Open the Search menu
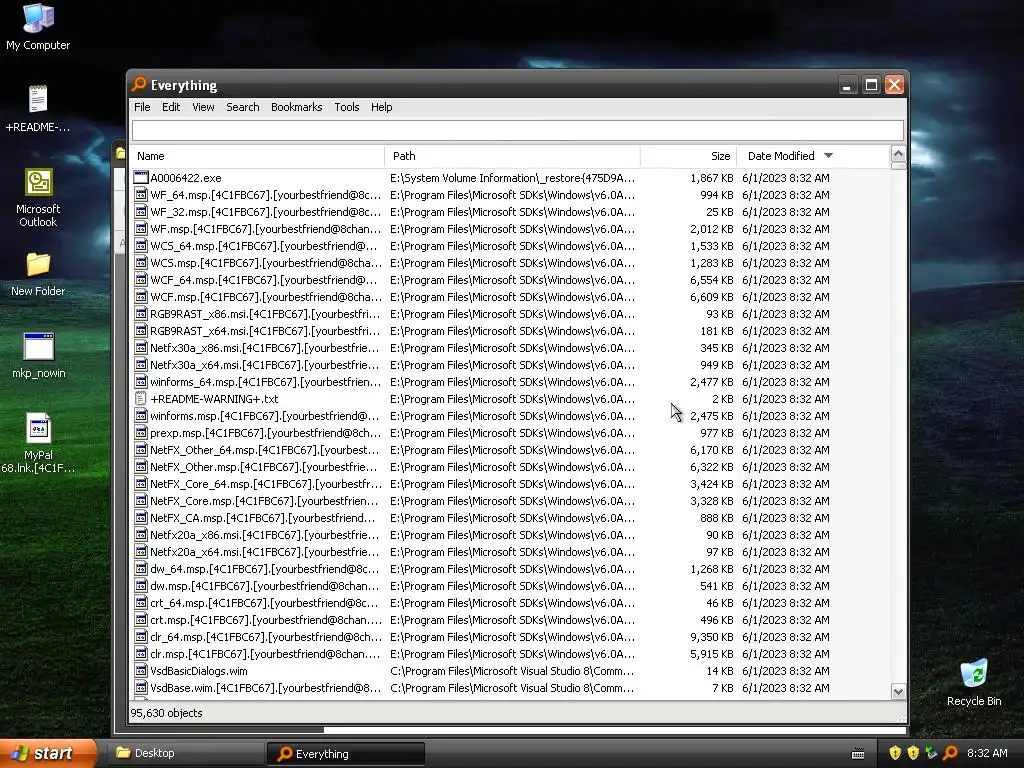The width and height of the screenshot is (1024, 768). pyautogui.click(x=242, y=107)
